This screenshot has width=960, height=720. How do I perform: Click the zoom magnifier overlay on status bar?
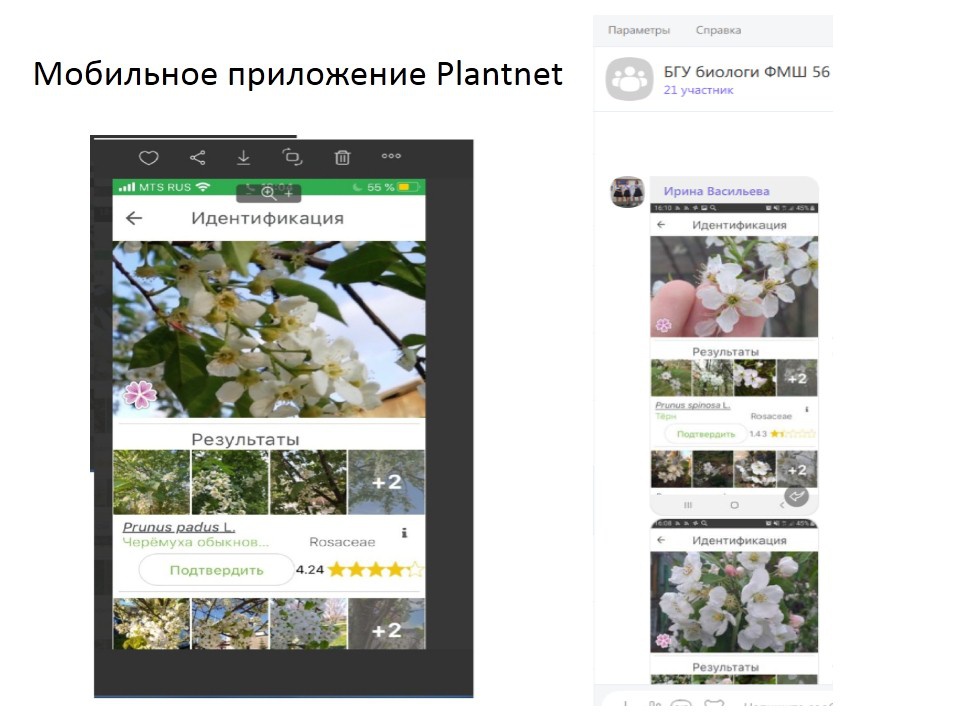pyautogui.click(x=268, y=193)
